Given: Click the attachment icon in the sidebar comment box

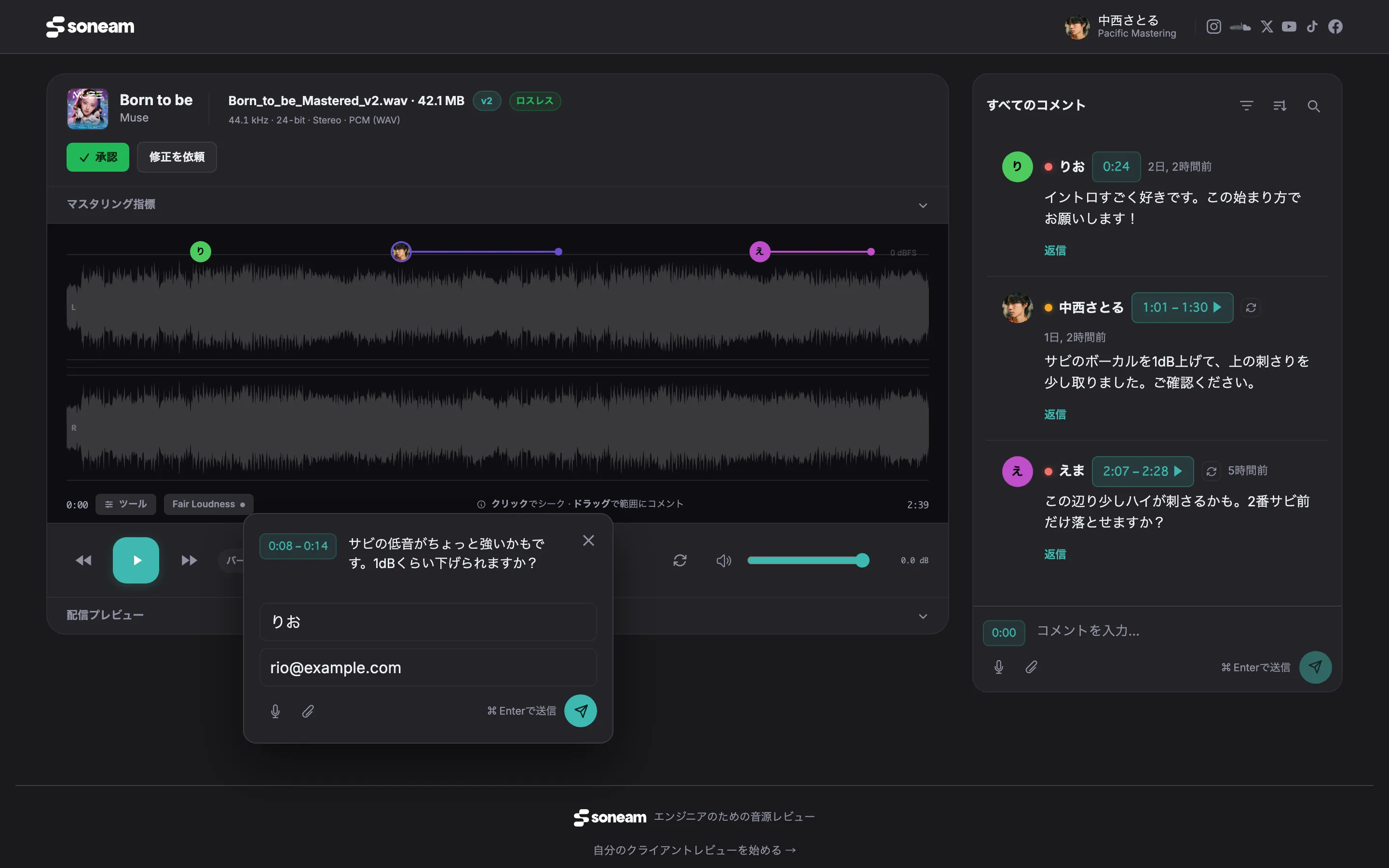Looking at the screenshot, I should [x=1032, y=667].
